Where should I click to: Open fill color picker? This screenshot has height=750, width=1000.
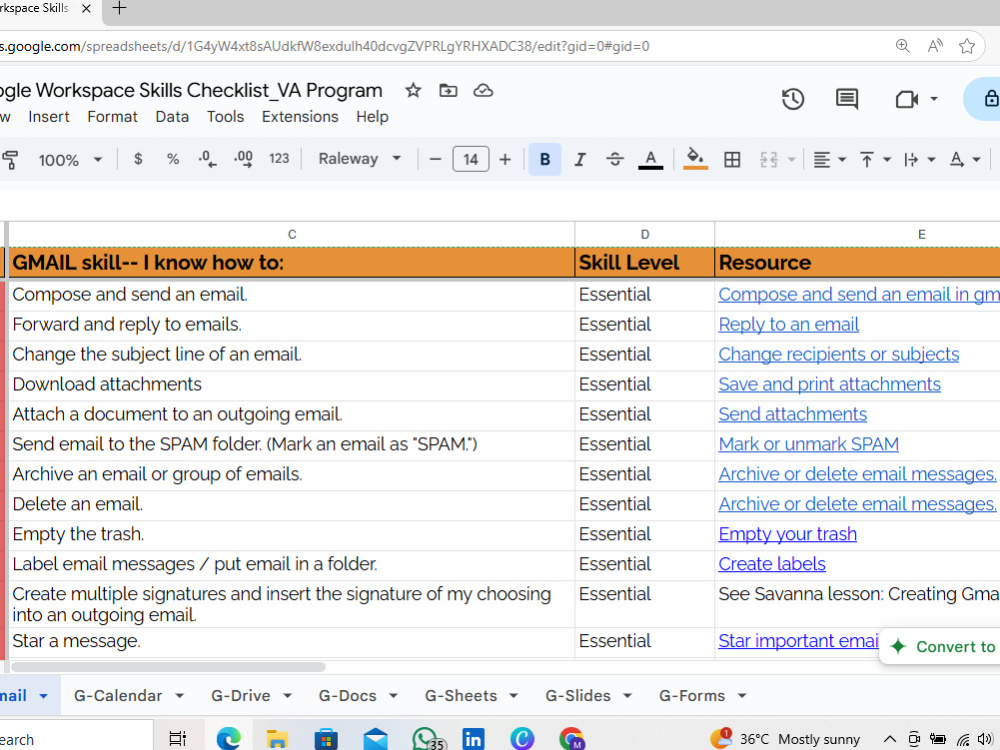coord(695,159)
